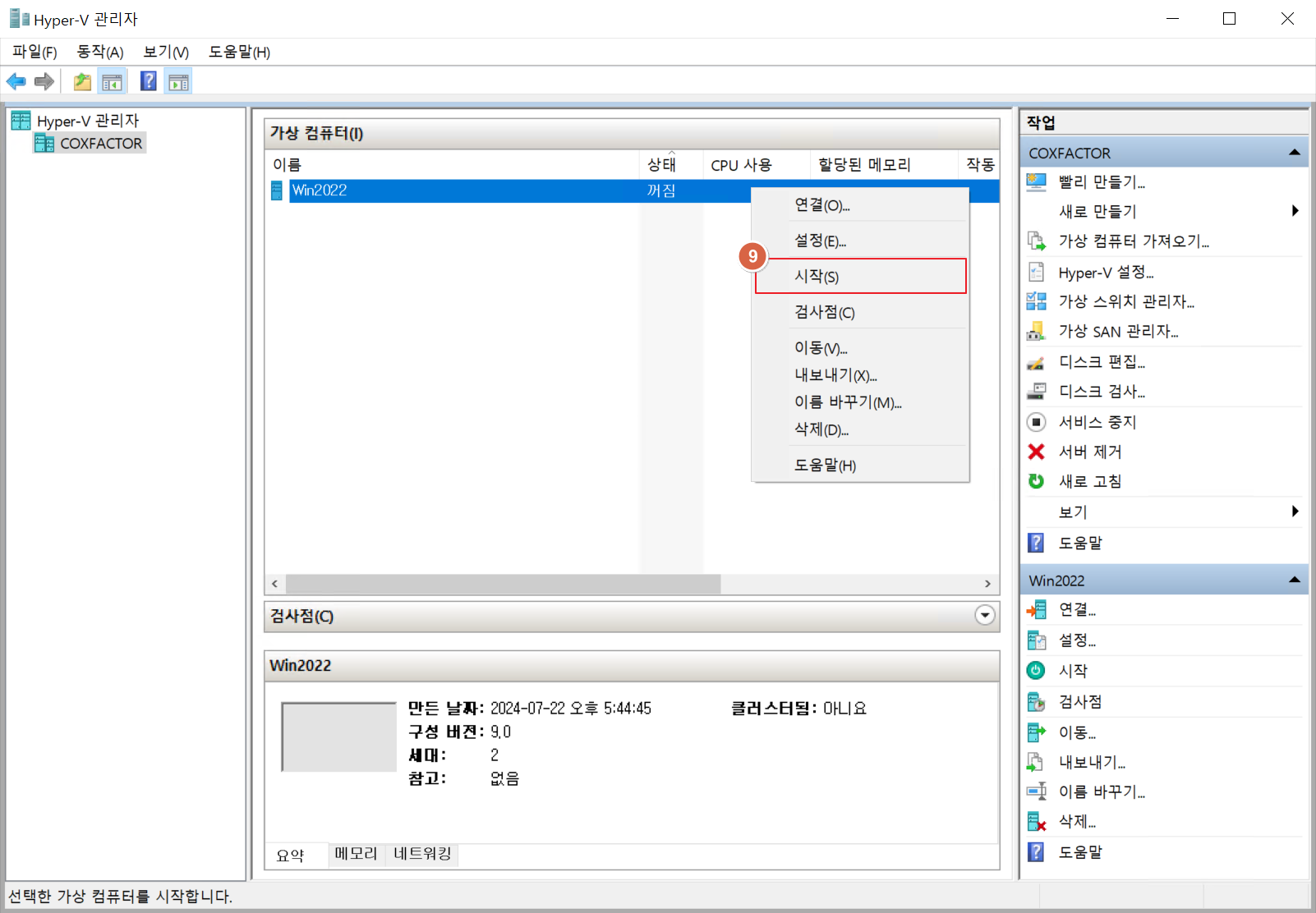
Task: Click the up-one-level folder toolbar icon
Action: pyautogui.click(x=82, y=81)
